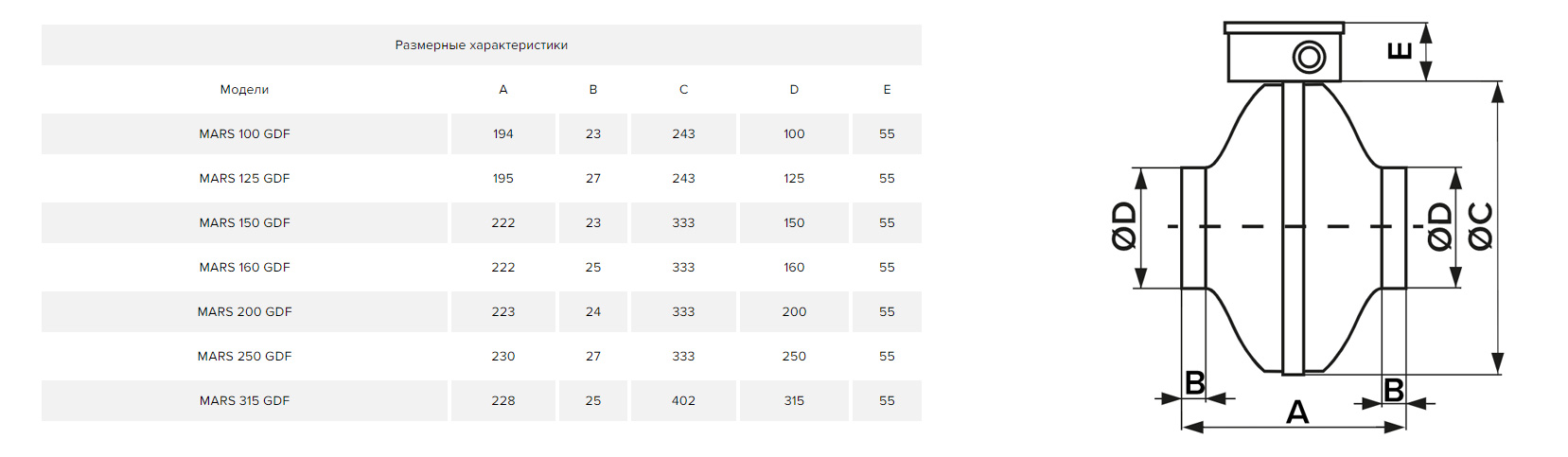This screenshot has width=1568, height=457.
Task: Select the MARS 160 GDF row label
Action: 244,268
